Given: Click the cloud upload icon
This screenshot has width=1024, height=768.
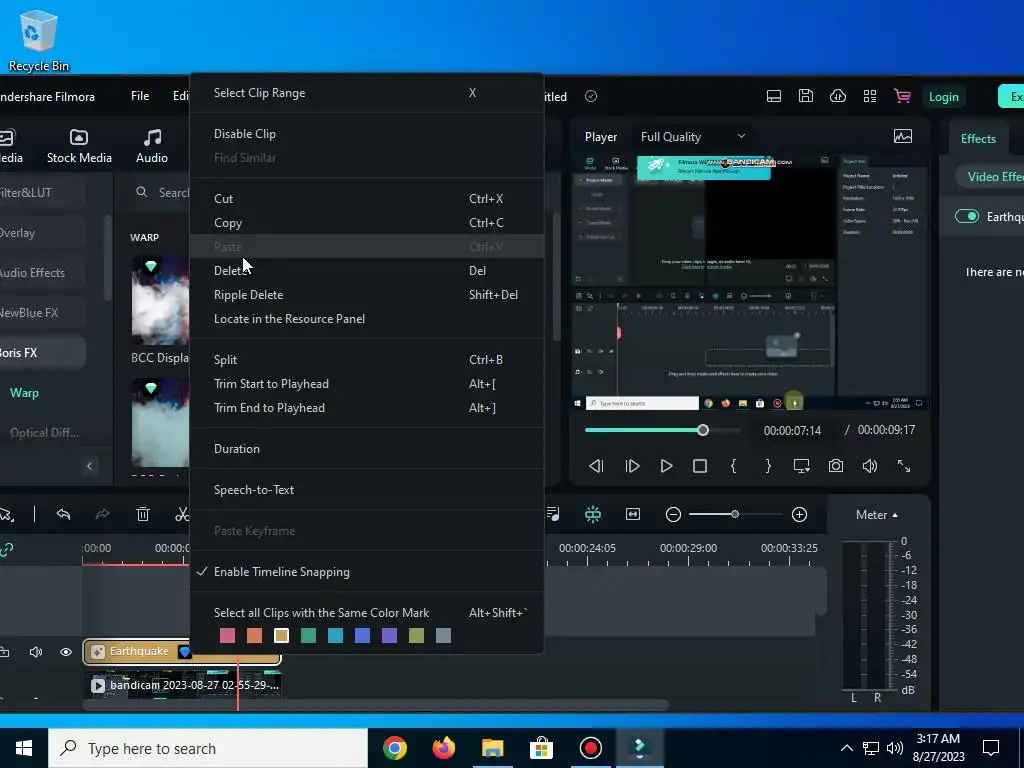Looking at the screenshot, I should pos(838,97).
